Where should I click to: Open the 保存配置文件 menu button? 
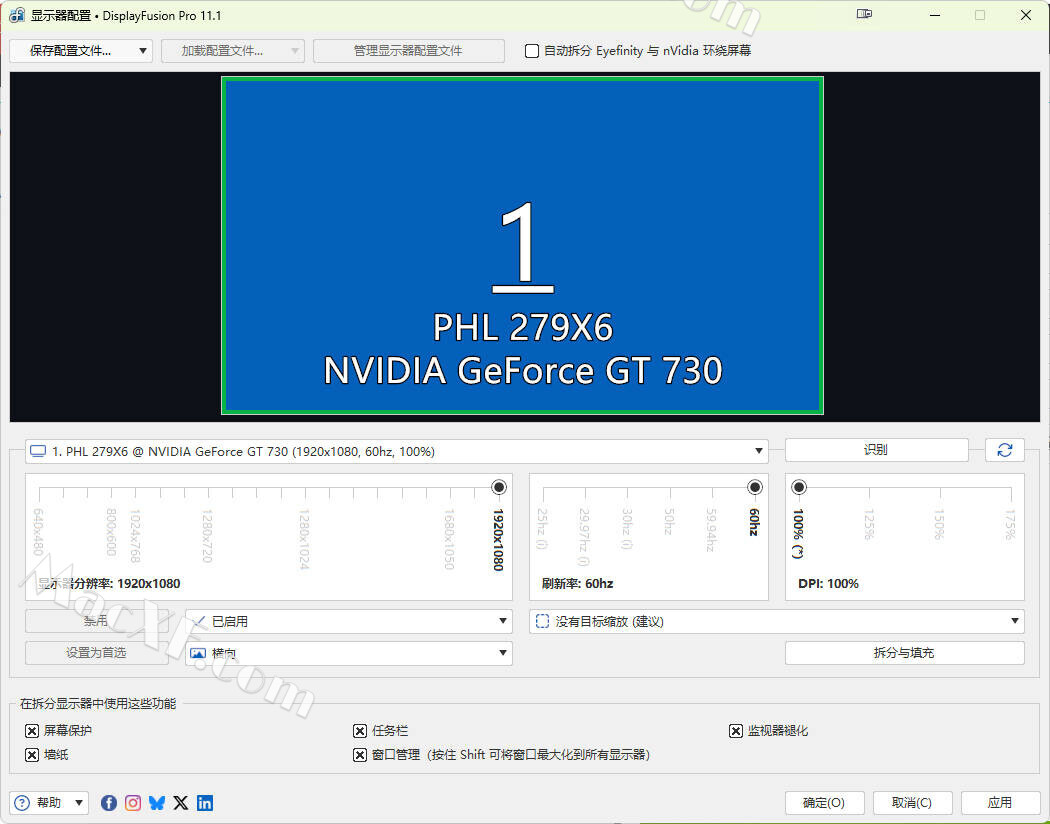pos(80,51)
